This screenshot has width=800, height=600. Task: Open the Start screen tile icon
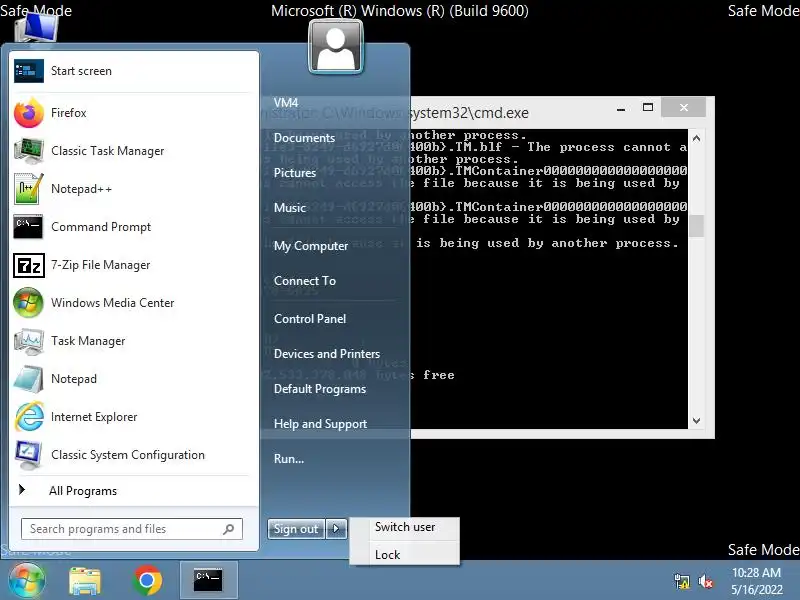point(29,71)
